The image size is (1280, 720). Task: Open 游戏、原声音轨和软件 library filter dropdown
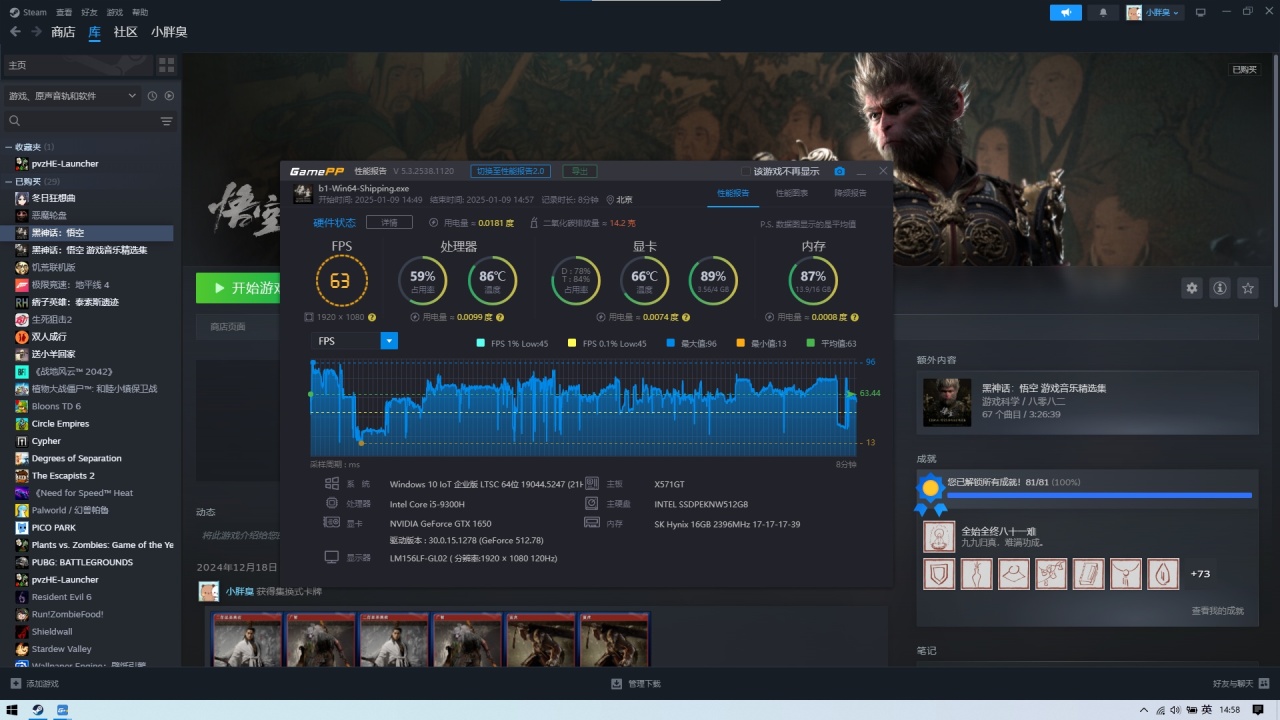[x=71, y=96]
